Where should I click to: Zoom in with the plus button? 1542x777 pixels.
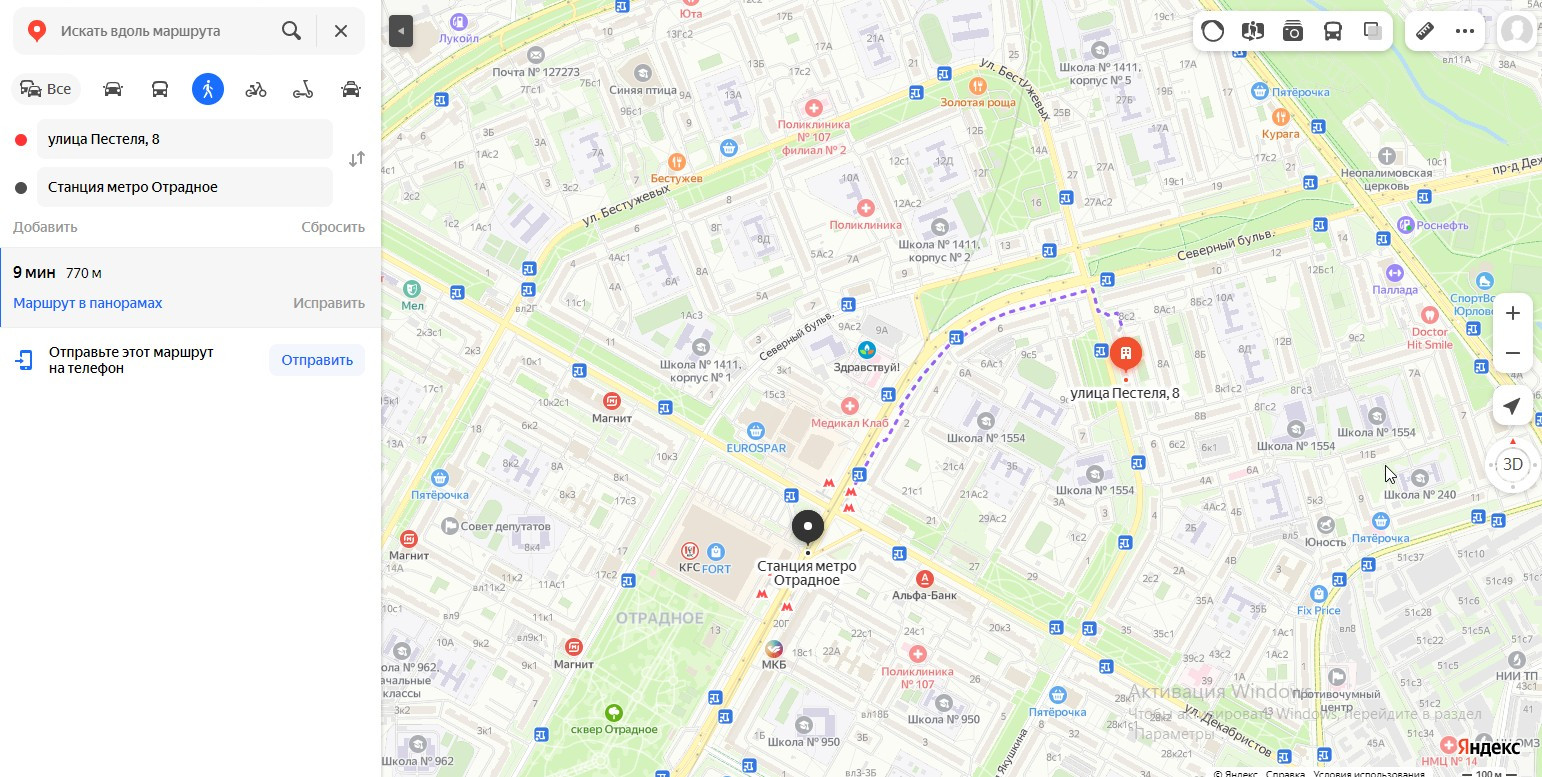click(x=1513, y=313)
